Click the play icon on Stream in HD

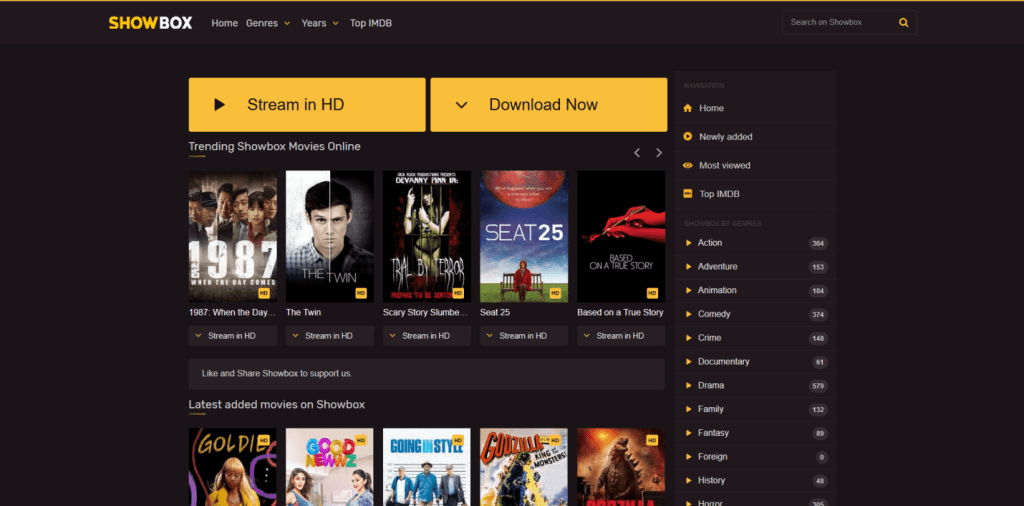tap(219, 104)
